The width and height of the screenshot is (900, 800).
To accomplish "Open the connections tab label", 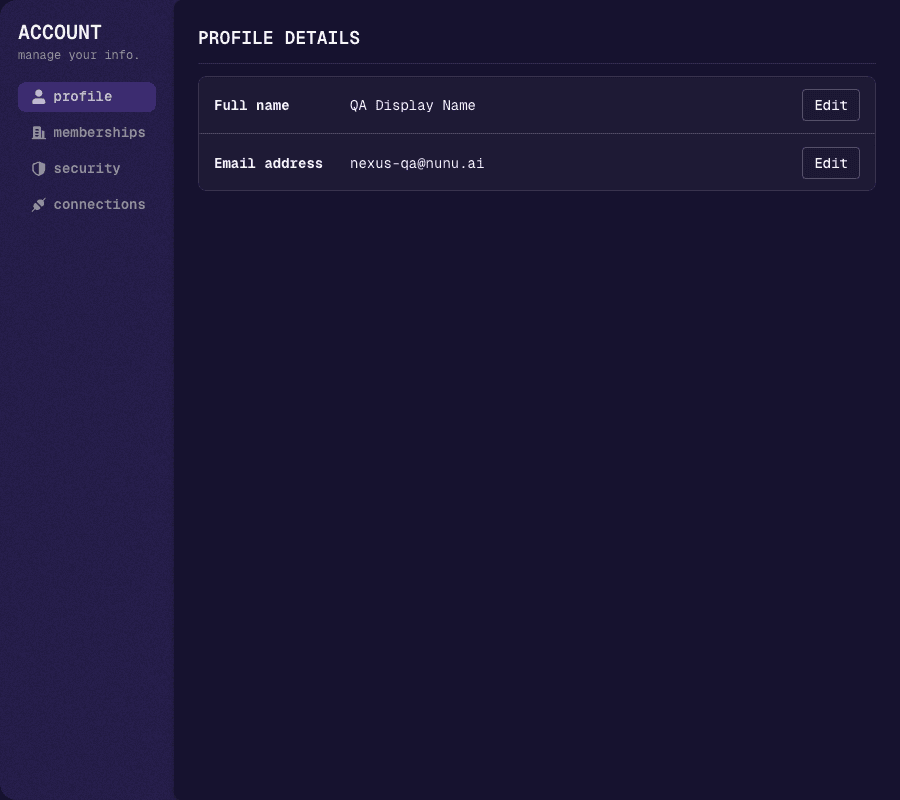I will (99, 204).
